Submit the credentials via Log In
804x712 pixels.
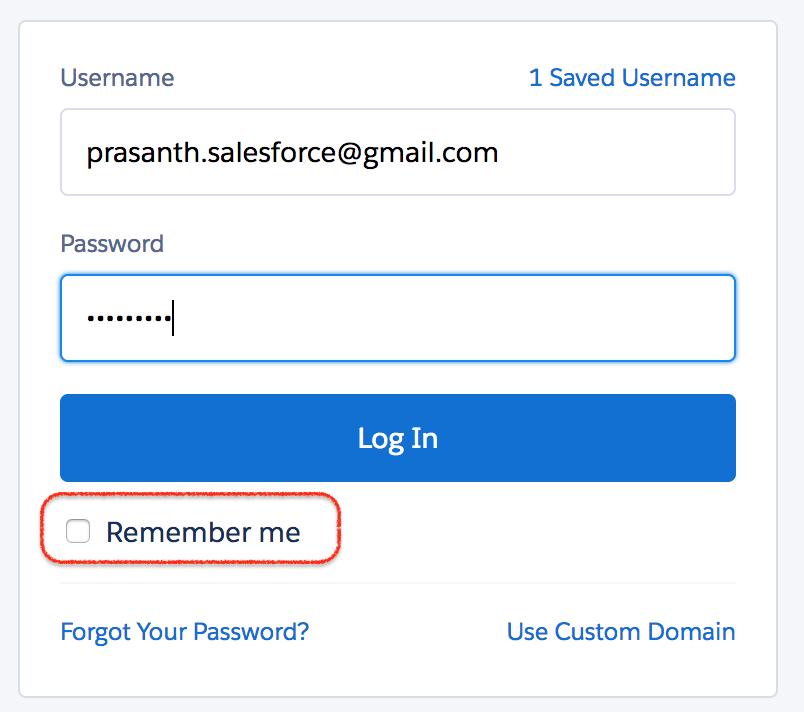398,438
